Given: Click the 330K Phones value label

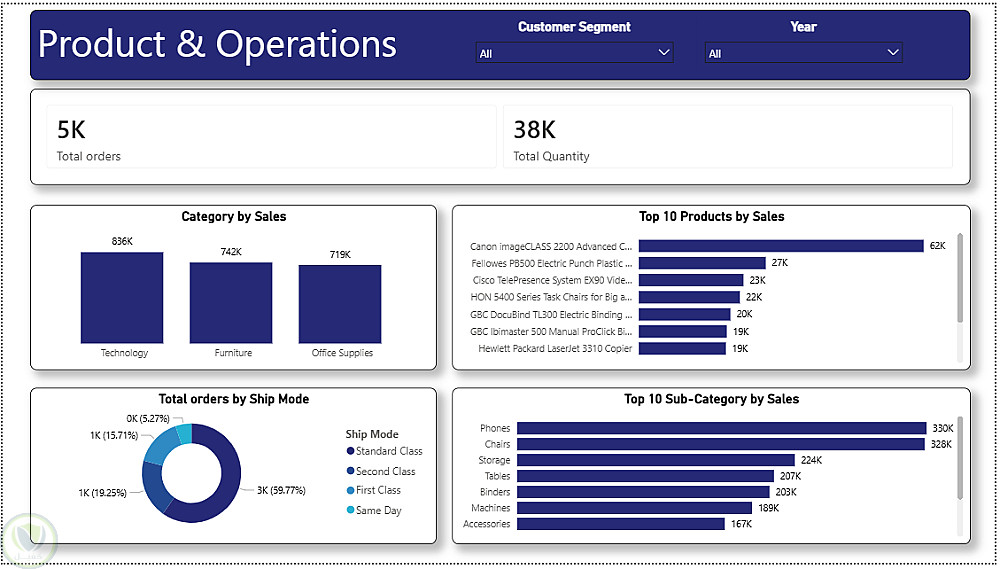Looking at the screenshot, I should click(x=942, y=428).
